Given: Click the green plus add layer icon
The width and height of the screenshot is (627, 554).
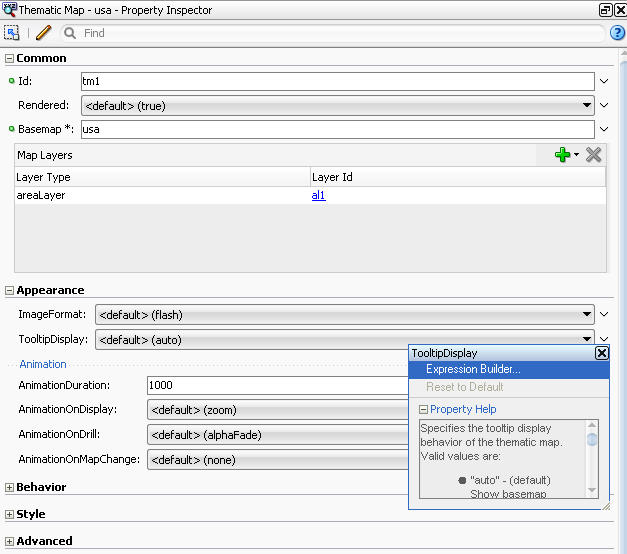Looking at the screenshot, I should pyautogui.click(x=562, y=155).
